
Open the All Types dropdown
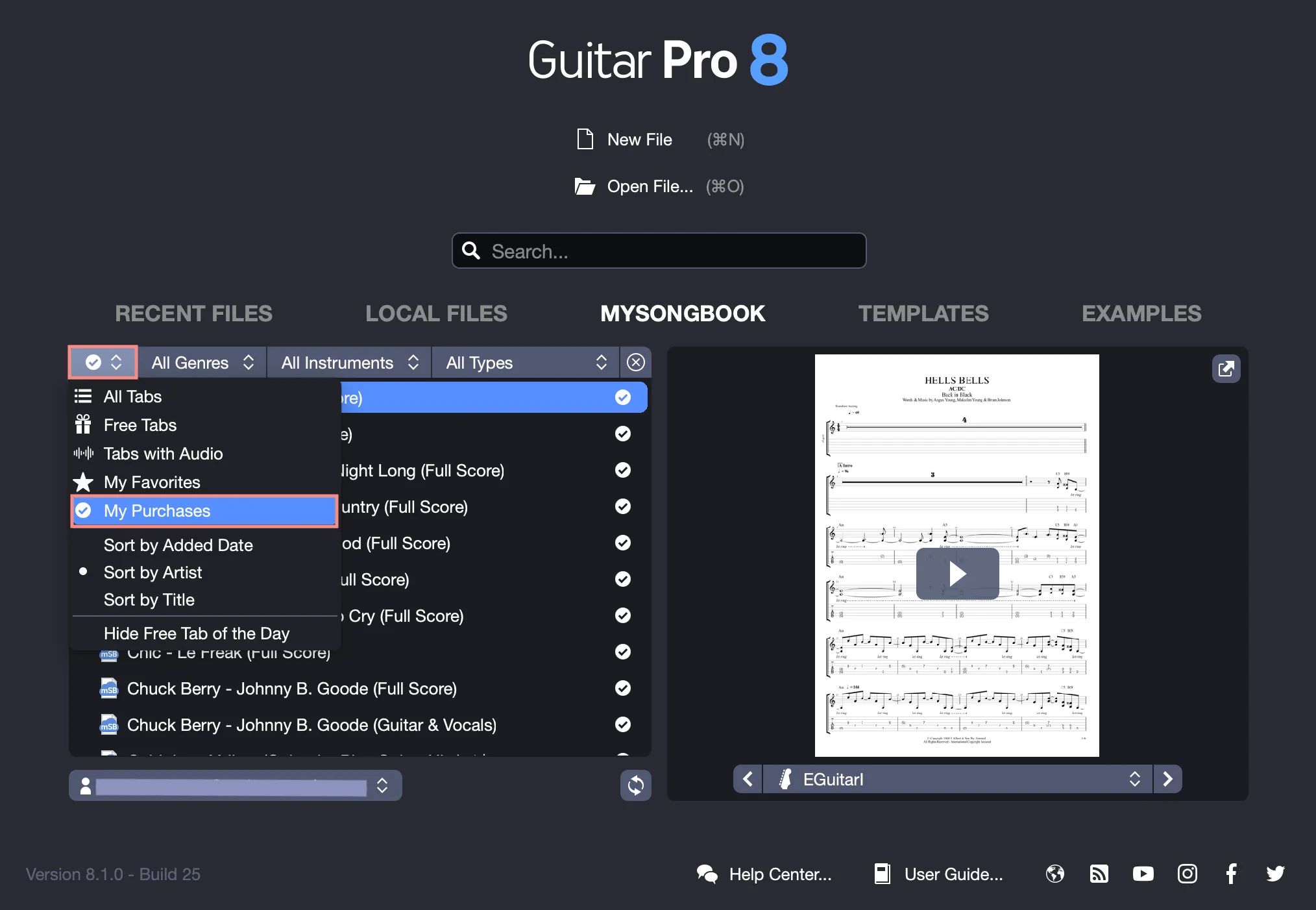(526, 362)
